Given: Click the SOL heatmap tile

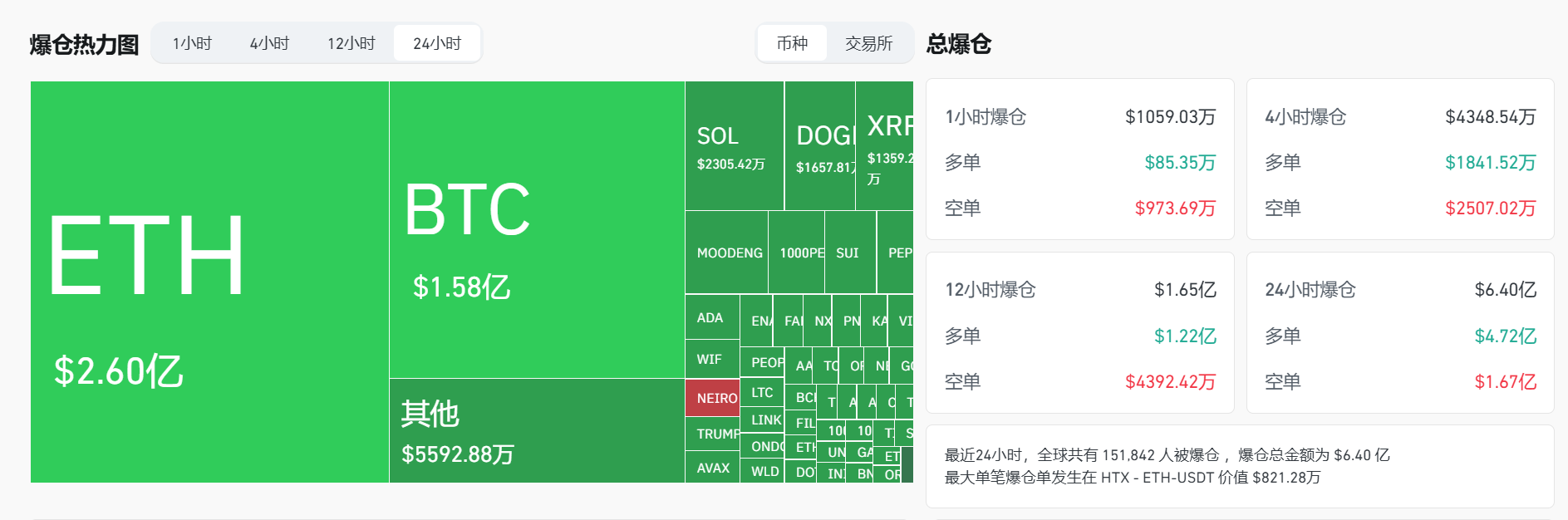Looking at the screenshot, I should tap(735, 145).
